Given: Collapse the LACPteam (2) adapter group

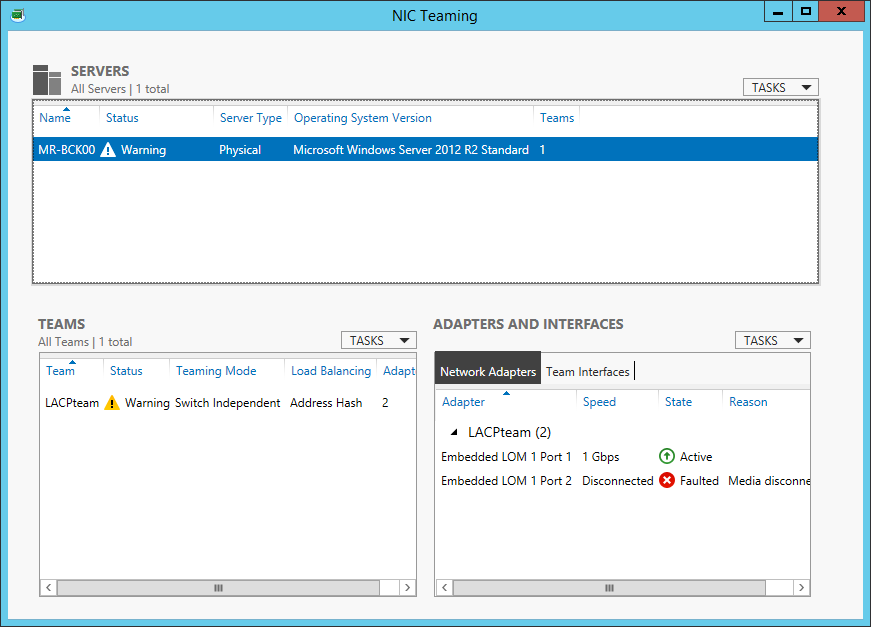Looking at the screenshot, I should pyautogui.click(x=454, y=432).
